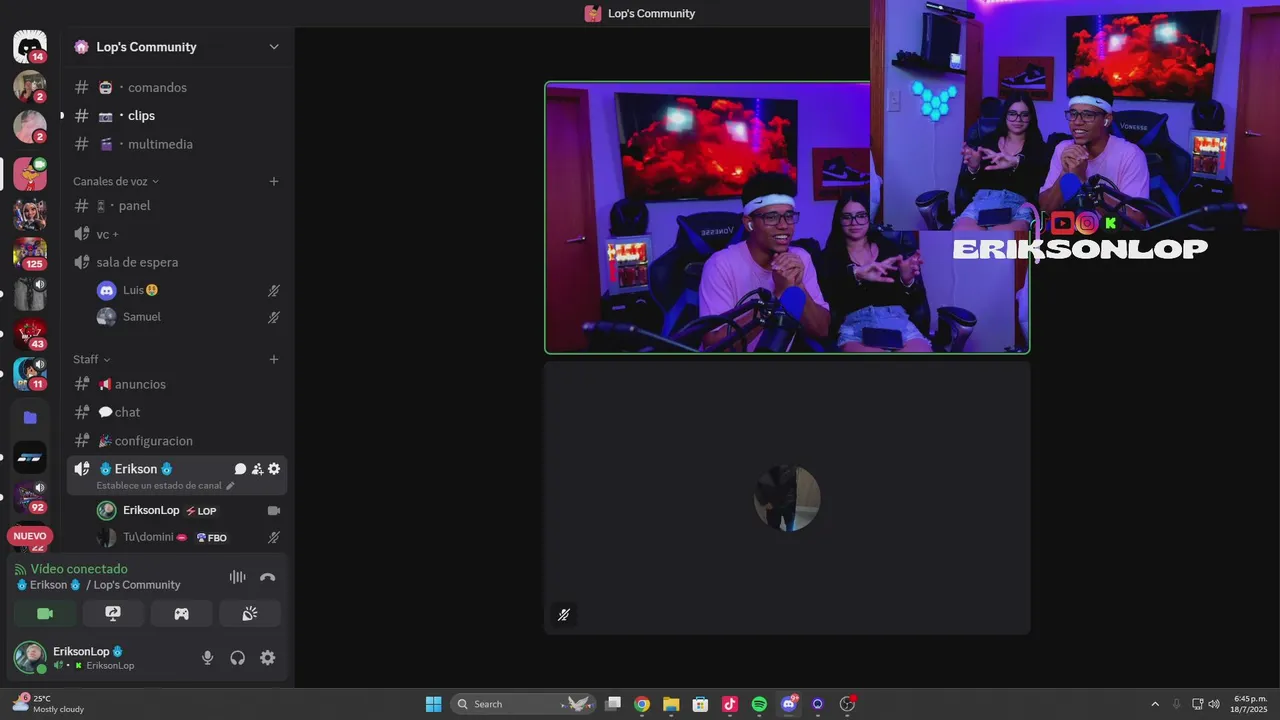
Task: Focus Tu\domini's avatar tile in call
Action: click(787, 498)
